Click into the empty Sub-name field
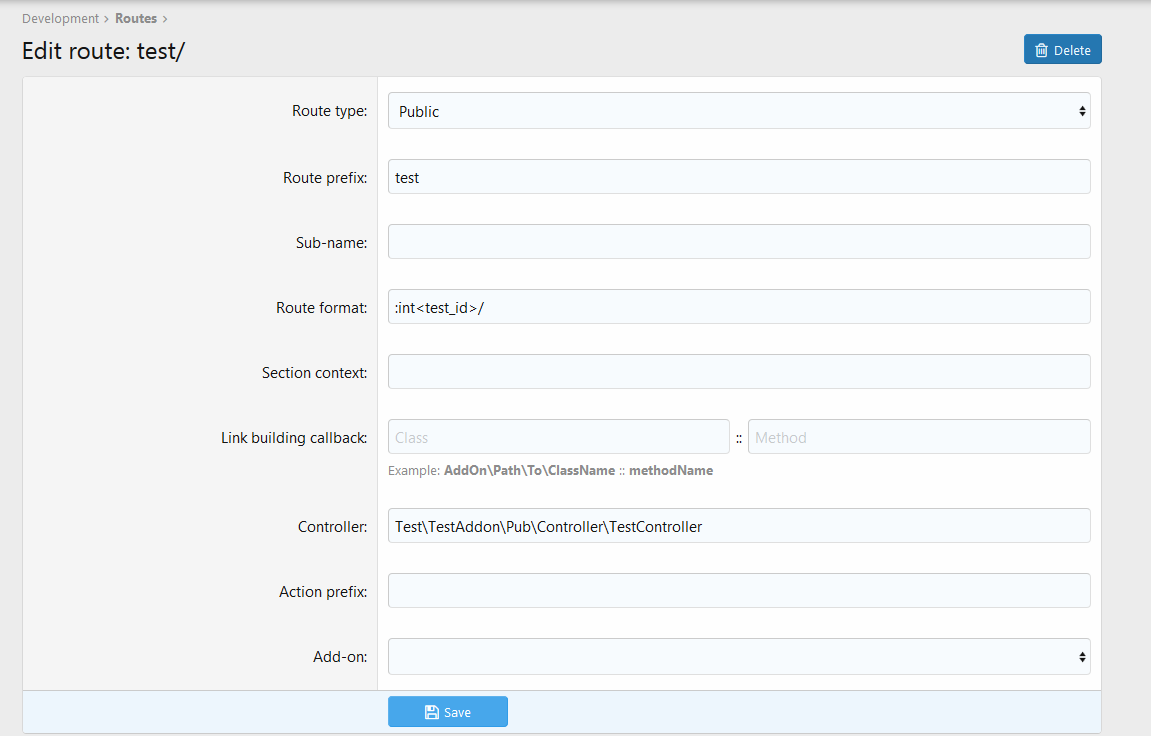 click(x=738, y=242)
